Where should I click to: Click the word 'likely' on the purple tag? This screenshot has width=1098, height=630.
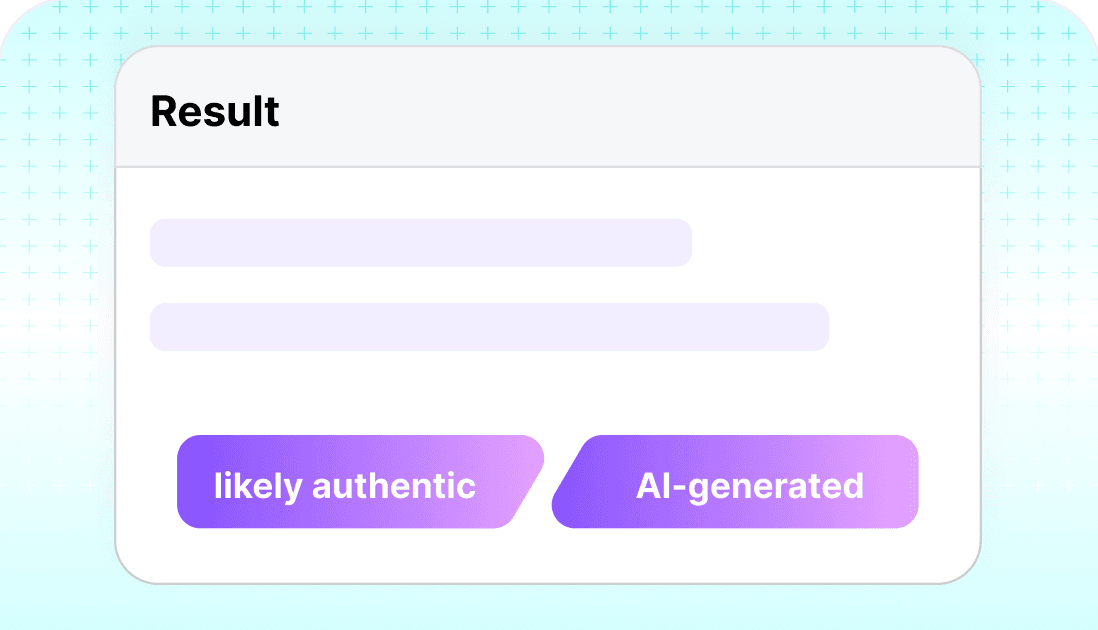(258, 486)
